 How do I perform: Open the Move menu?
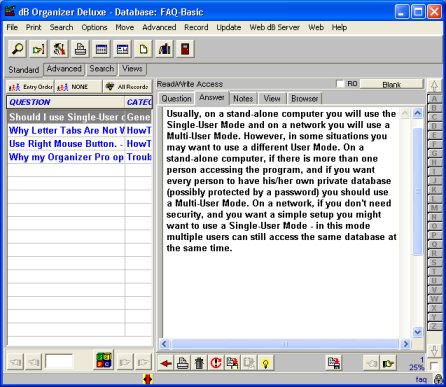pos(125,27)
